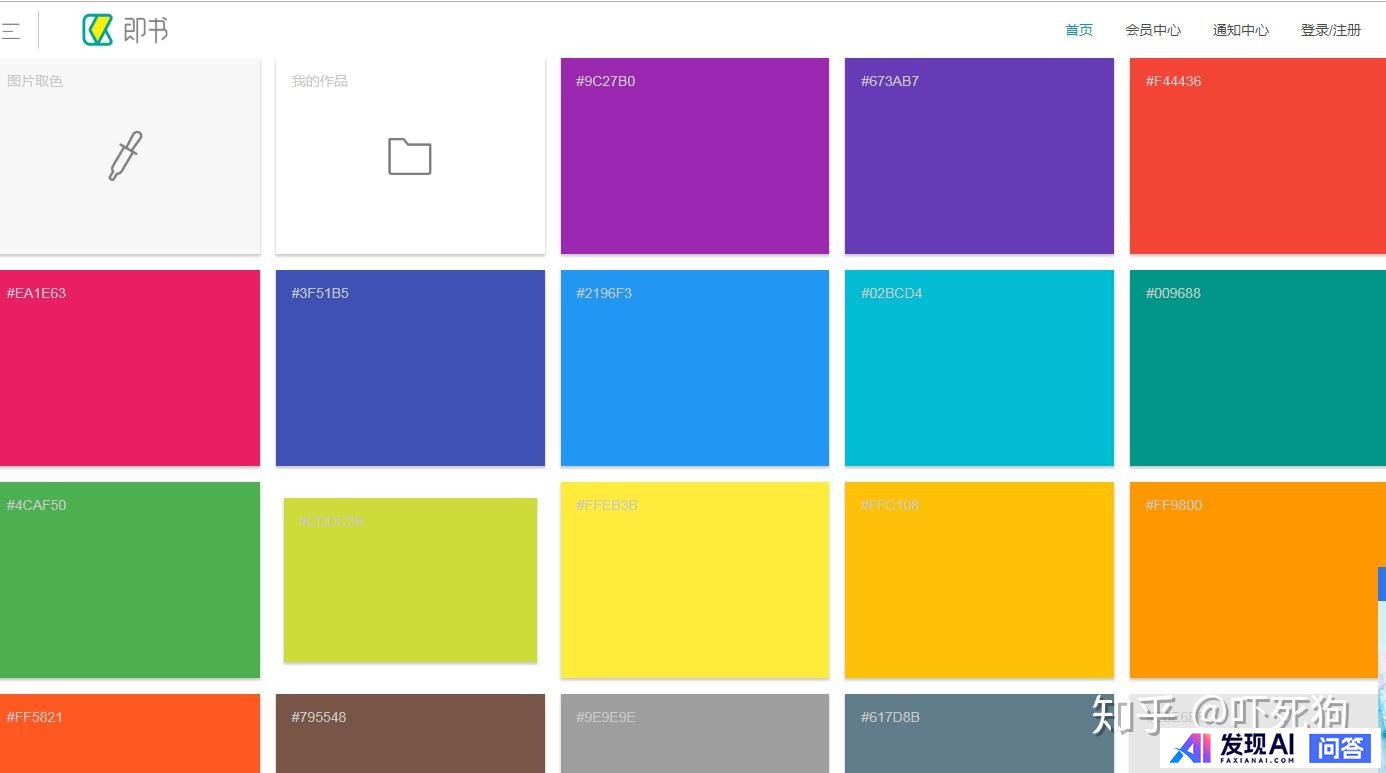
Task: Pick the teal #009688 swatch
Action: (1257, 368)
